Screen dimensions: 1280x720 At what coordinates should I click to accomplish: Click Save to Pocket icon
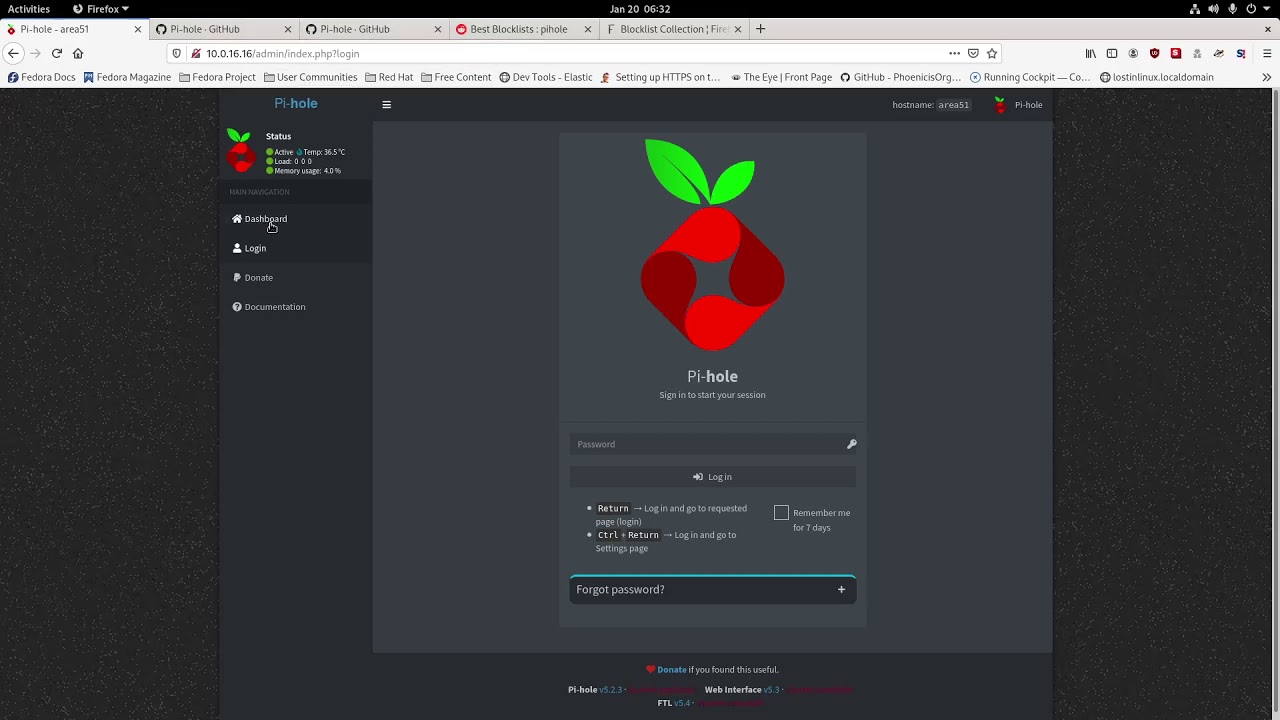pos(973,53)
